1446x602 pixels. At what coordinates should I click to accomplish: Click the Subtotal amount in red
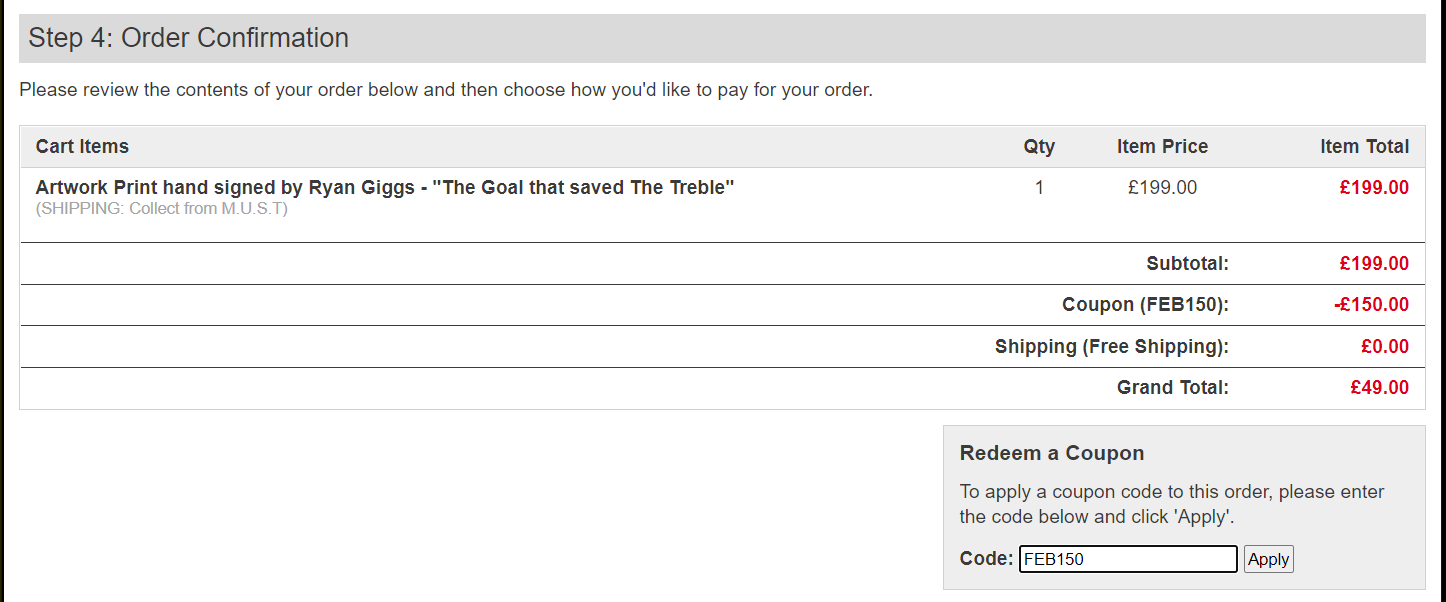click(x=1374, y=264)
